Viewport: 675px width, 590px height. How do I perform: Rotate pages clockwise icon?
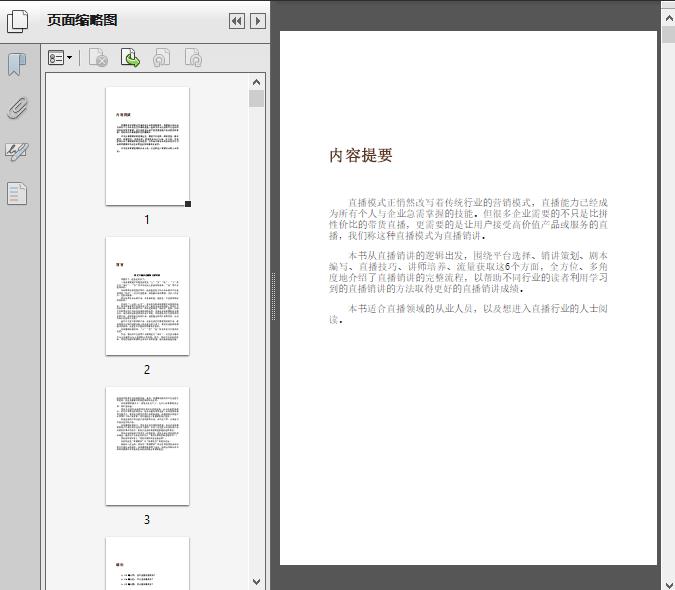(x=193, y=58)
